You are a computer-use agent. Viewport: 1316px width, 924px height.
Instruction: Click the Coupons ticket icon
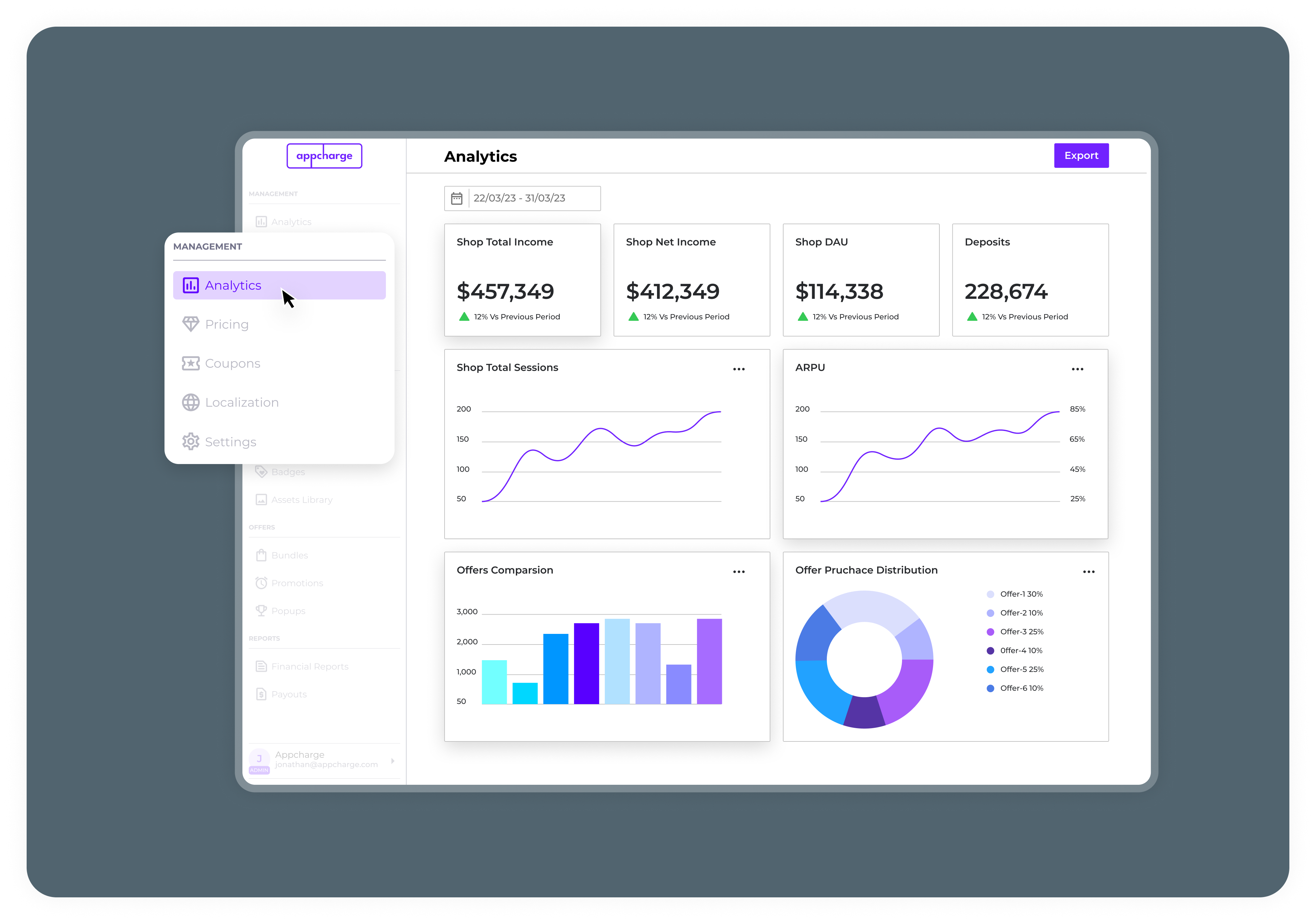coord(190,363)
